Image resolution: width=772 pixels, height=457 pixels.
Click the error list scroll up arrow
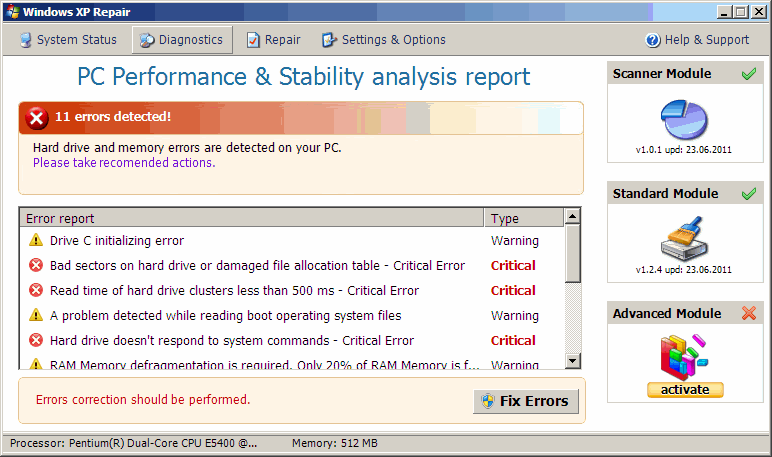(572, 216)
